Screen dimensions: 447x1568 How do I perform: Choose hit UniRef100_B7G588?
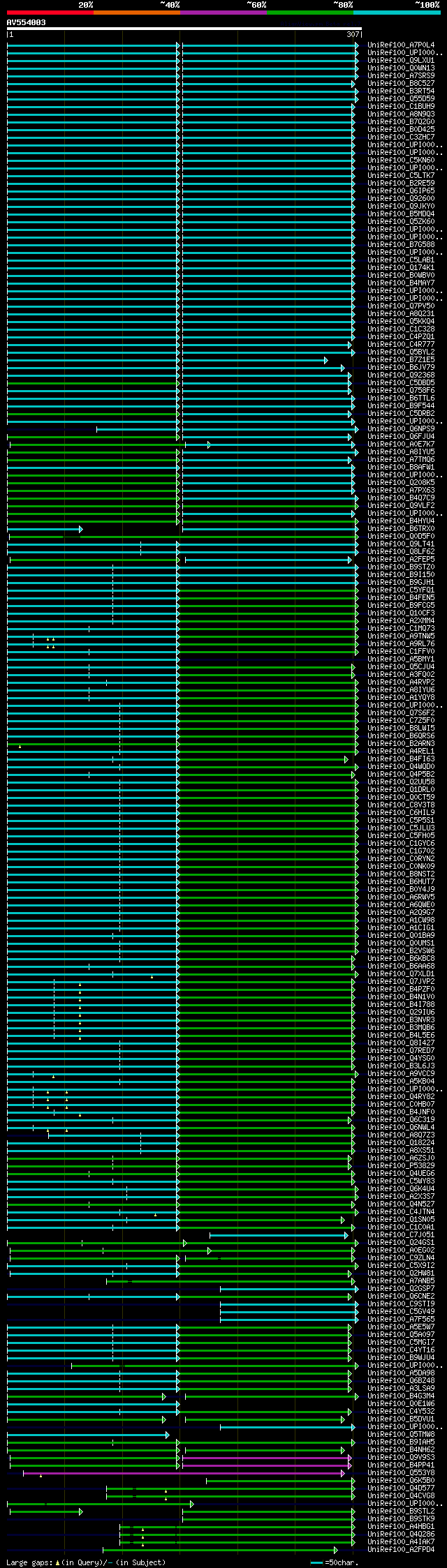tap(401, 245)
